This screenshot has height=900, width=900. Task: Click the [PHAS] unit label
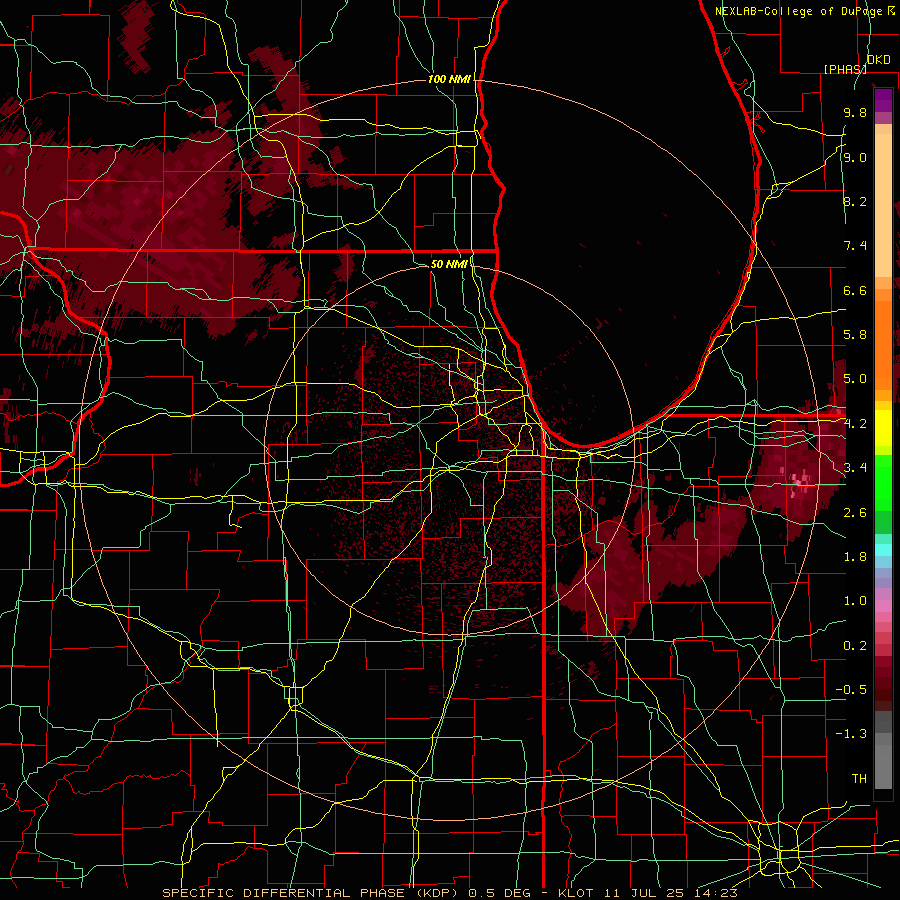(845, 69)
